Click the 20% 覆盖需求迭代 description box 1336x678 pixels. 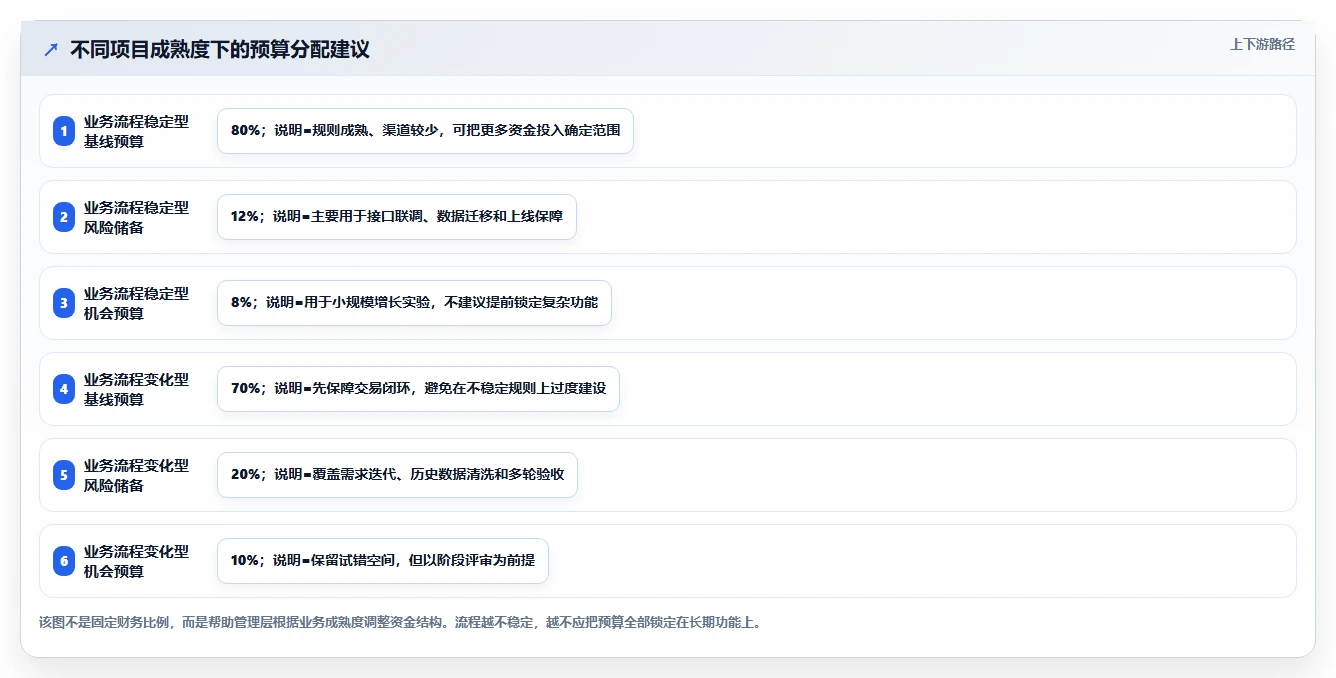click(x=397, y=475)
